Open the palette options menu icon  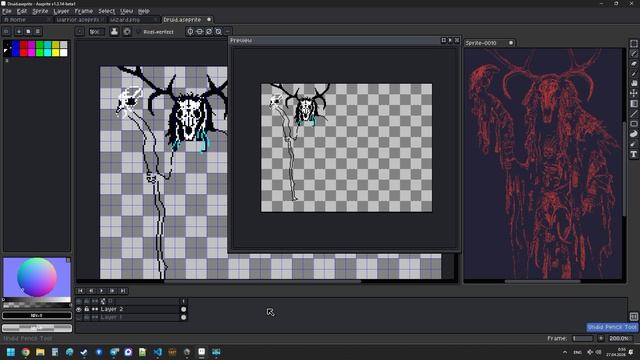[x=38, y=31]
